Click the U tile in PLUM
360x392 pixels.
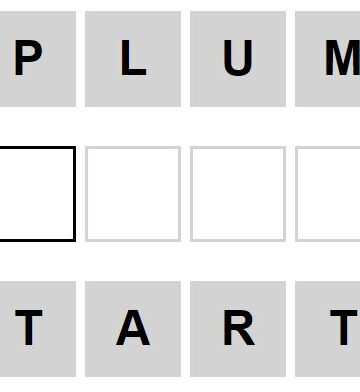tap(238, 59)
